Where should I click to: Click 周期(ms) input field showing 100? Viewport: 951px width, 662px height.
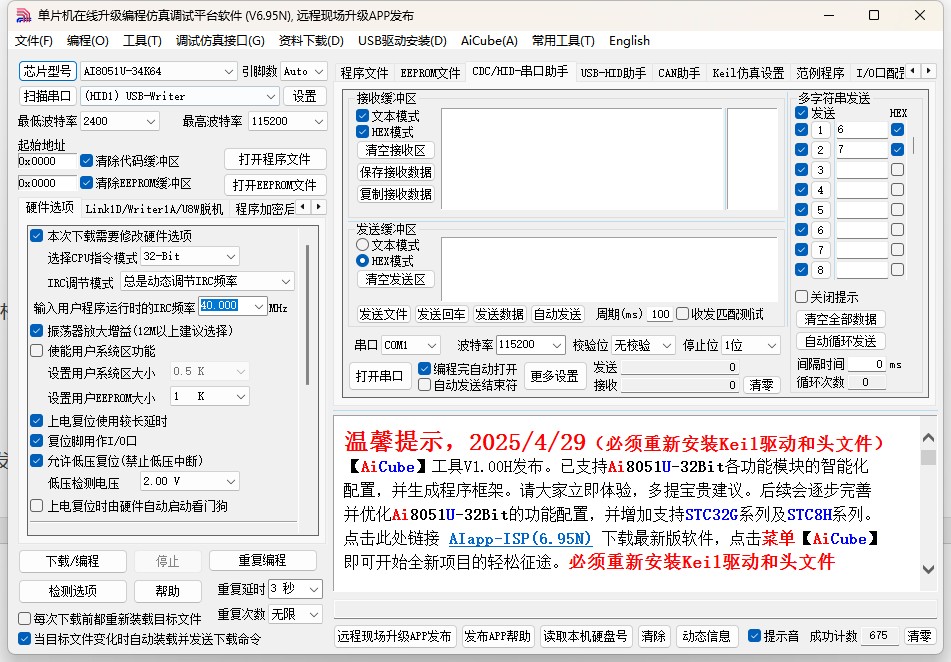(x=660, y=314)
